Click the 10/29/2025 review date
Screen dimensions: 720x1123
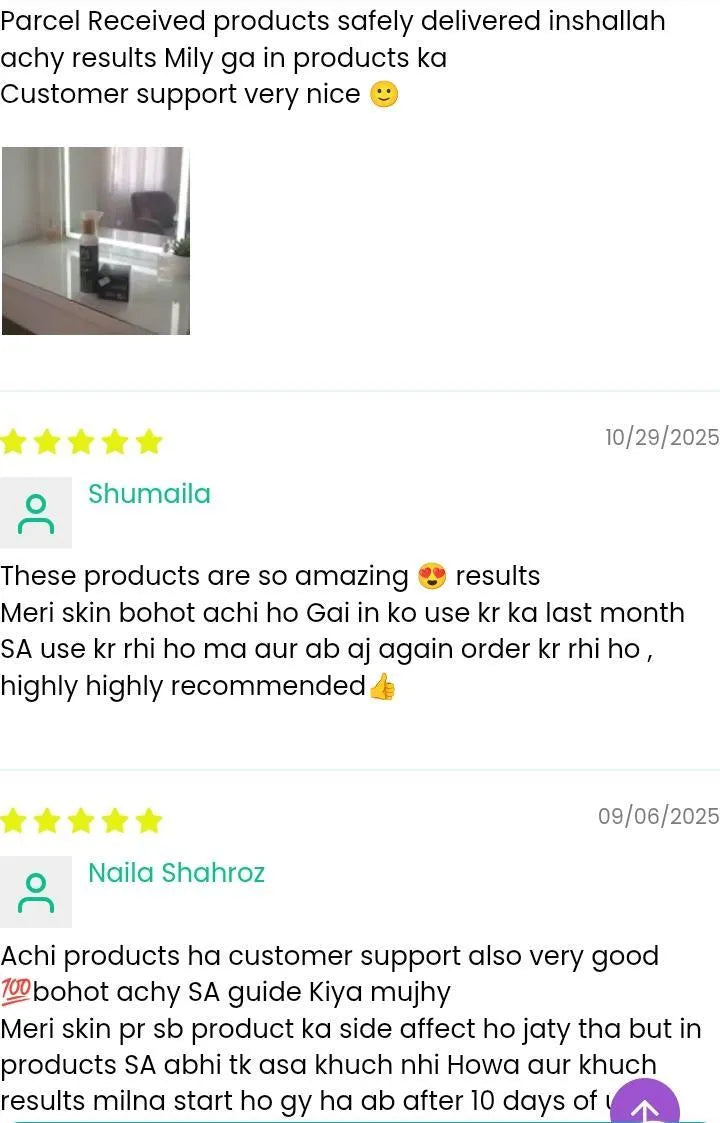click(662, 437)
